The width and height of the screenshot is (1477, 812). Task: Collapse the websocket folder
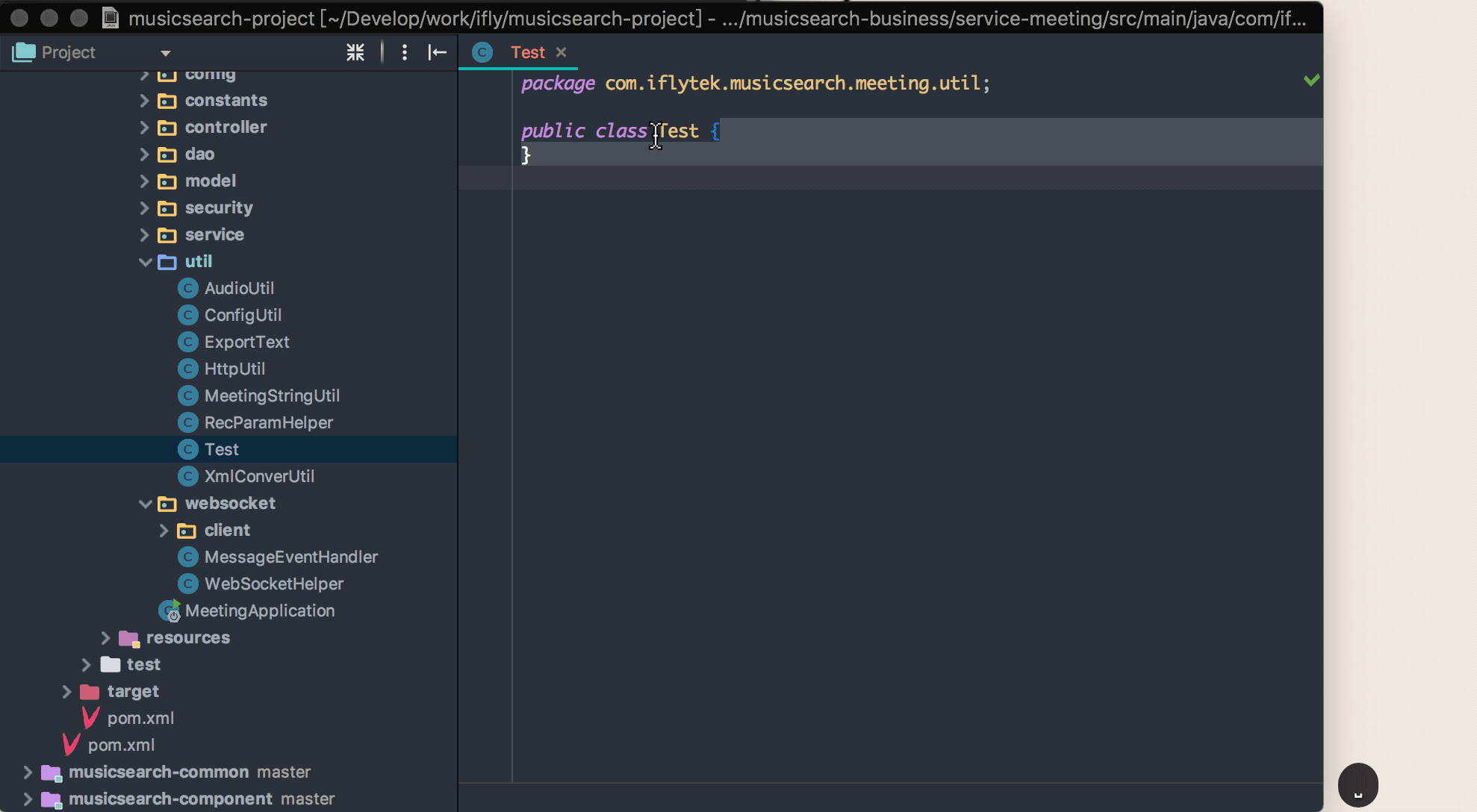coord(145,504)
